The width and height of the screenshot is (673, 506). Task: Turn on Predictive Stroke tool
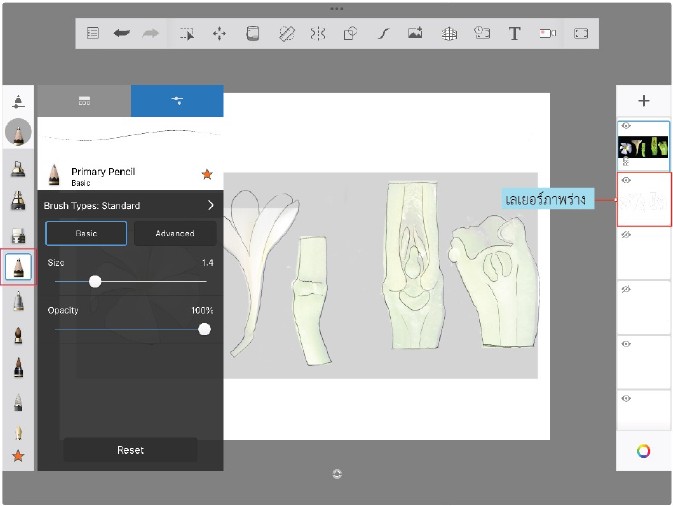[x=383, y=33]
